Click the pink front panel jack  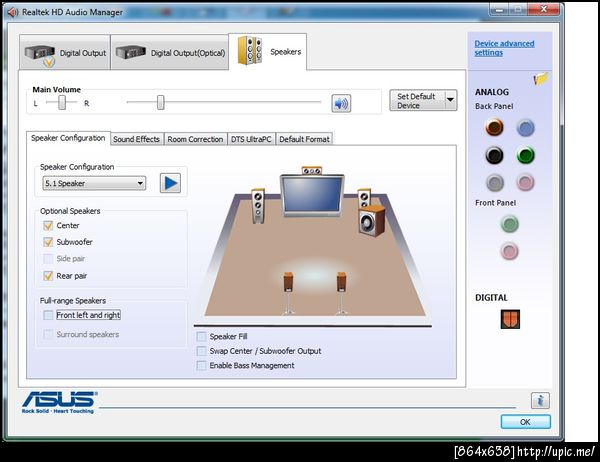tap(510, 251)
